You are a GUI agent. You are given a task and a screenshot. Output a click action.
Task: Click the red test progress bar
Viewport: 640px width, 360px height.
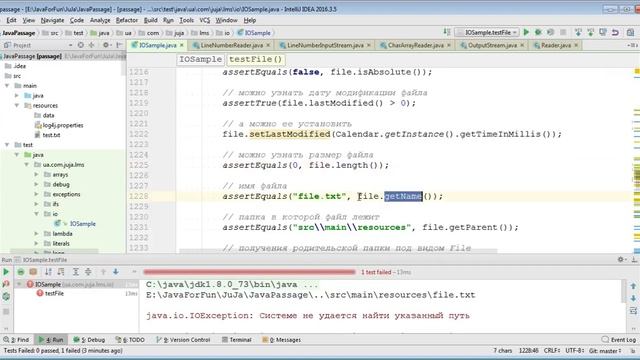tap(249, 272)
